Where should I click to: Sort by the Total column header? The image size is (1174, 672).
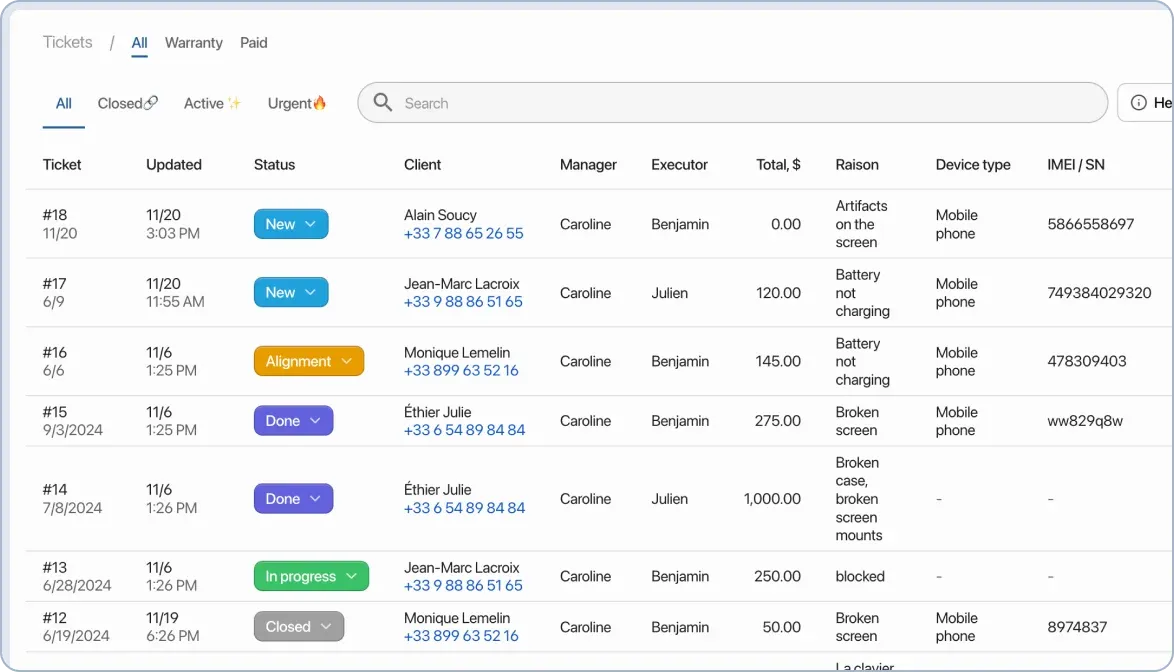[x=778, y=164]
